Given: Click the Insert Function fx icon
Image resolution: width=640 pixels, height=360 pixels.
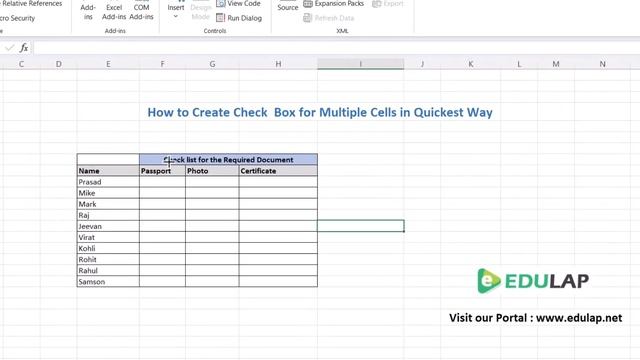Looking at the screenshot, I should (24, 48).
